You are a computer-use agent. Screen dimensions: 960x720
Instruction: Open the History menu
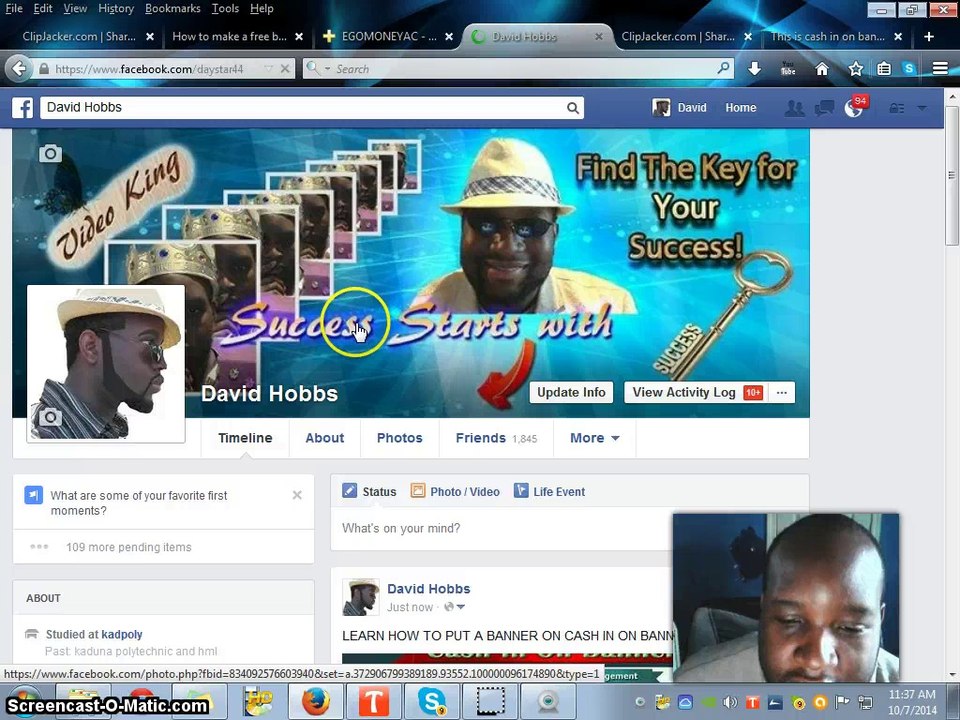tap(116, 9)
